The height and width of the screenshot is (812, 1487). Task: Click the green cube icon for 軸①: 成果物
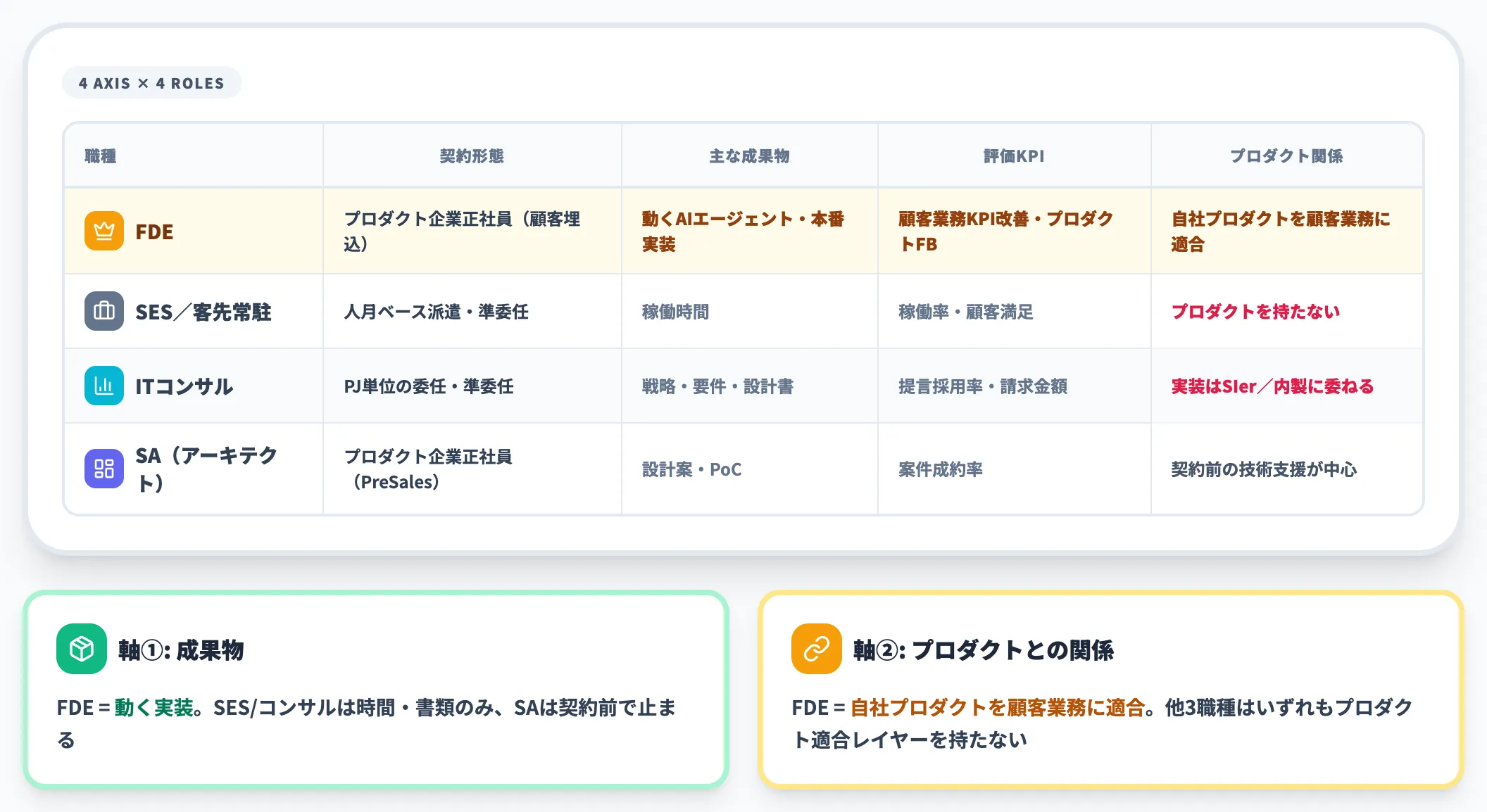point(82,649)
